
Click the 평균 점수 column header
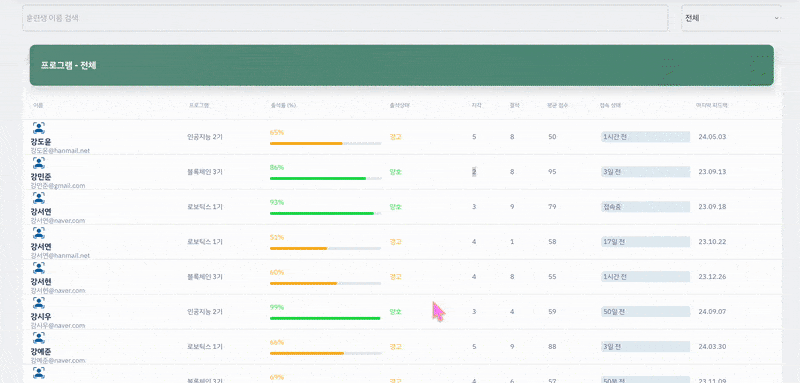(x=558, y=106)
